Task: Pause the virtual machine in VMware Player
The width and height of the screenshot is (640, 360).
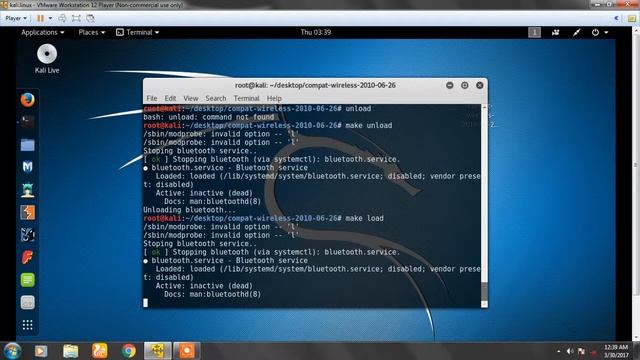Action: pyautogui.click(x=40, y=18)
